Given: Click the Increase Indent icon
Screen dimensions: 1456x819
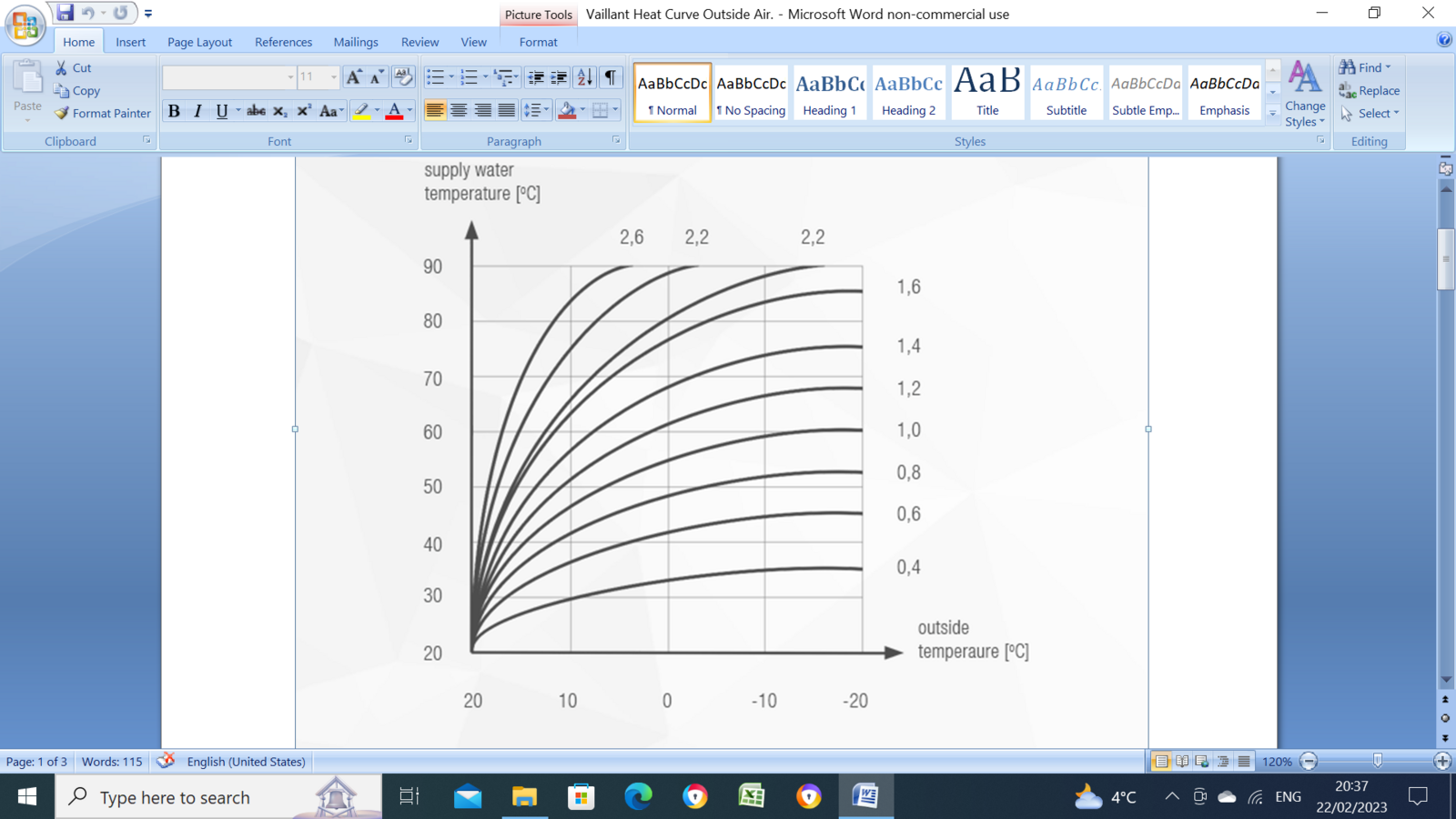Looking at the screenshot, I should point(560,77).
